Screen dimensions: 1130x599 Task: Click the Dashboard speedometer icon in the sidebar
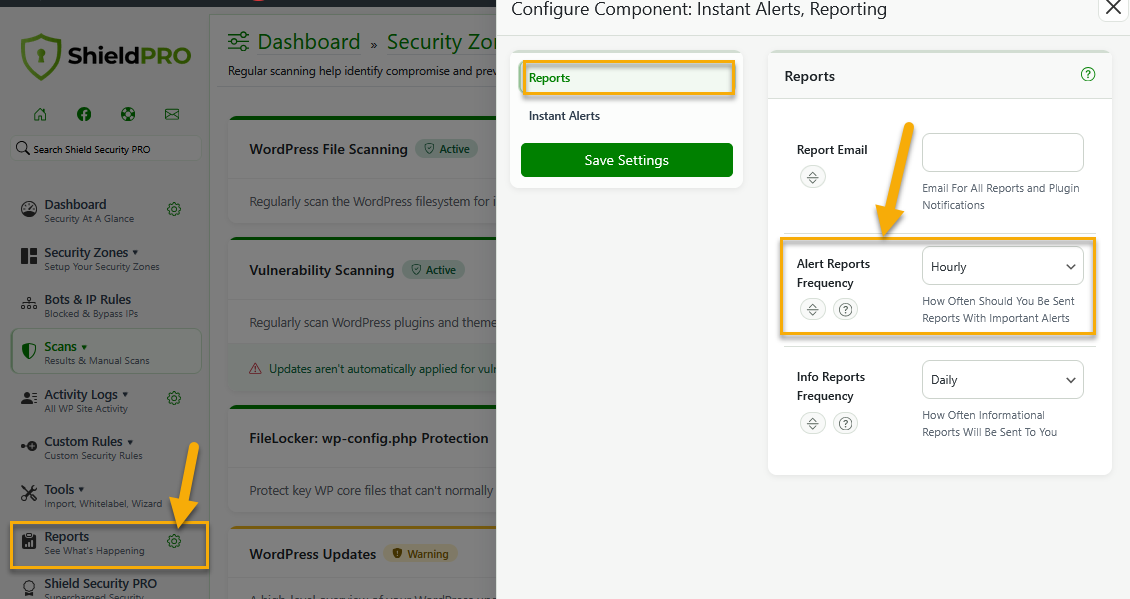pos(29,209)
